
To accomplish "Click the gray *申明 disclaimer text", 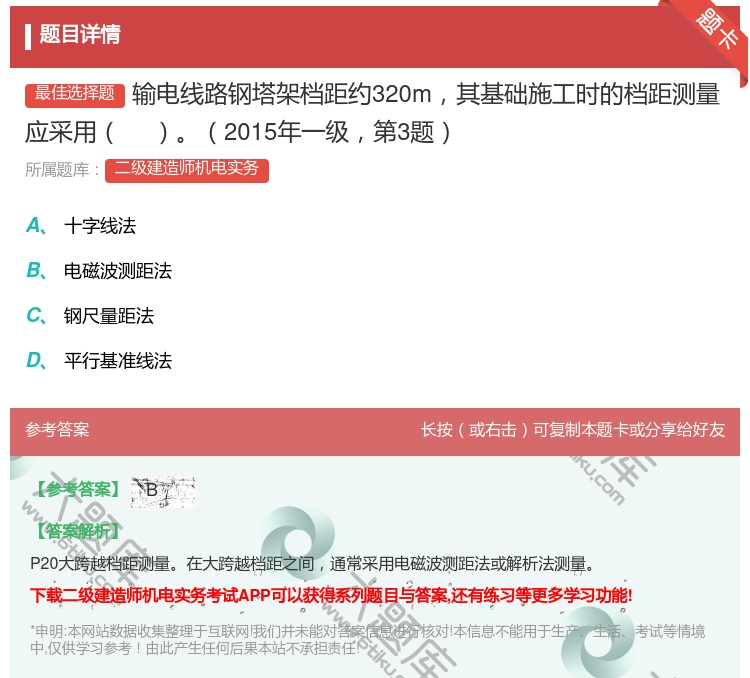I will coord(367,640).
